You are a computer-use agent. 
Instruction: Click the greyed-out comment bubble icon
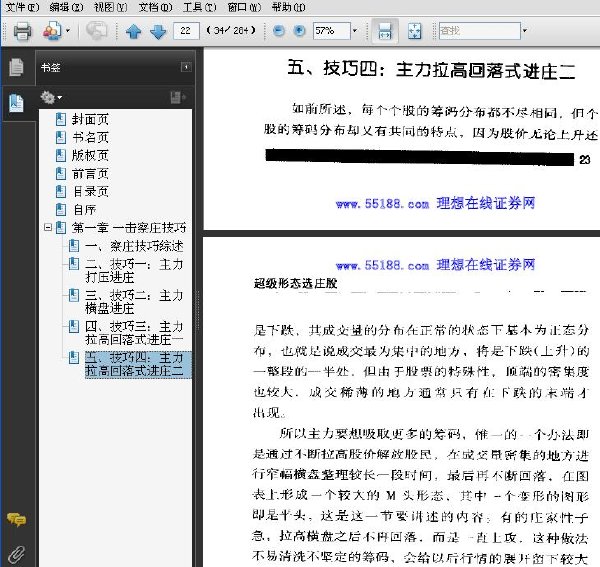click(x=96, y=31)
